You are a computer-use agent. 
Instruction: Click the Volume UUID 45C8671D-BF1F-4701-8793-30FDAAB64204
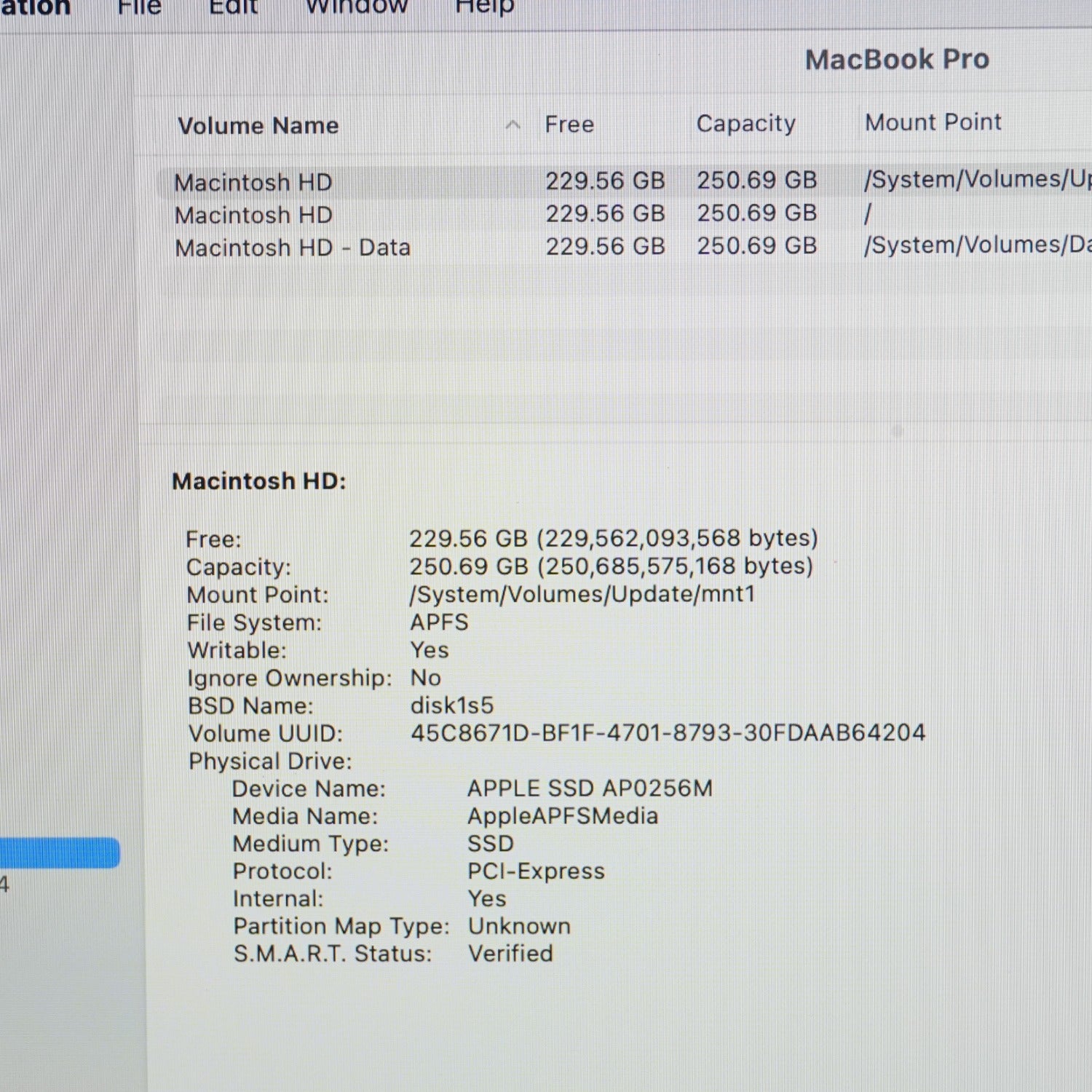pos(668,732)
